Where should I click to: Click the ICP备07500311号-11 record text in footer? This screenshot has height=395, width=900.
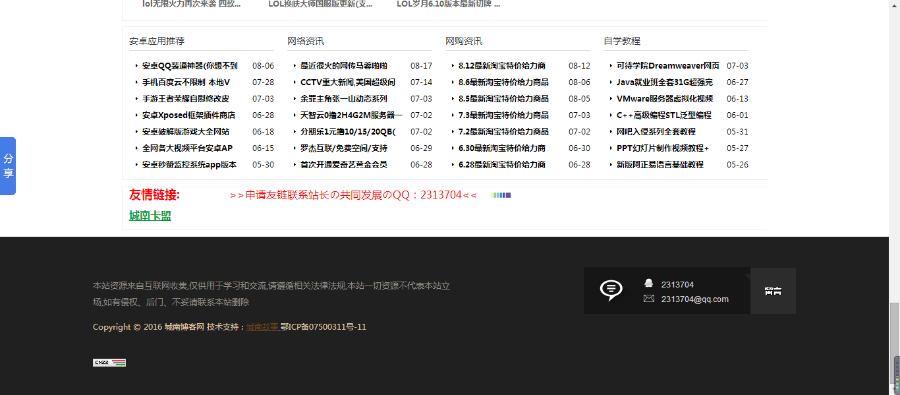coord(323,327)
